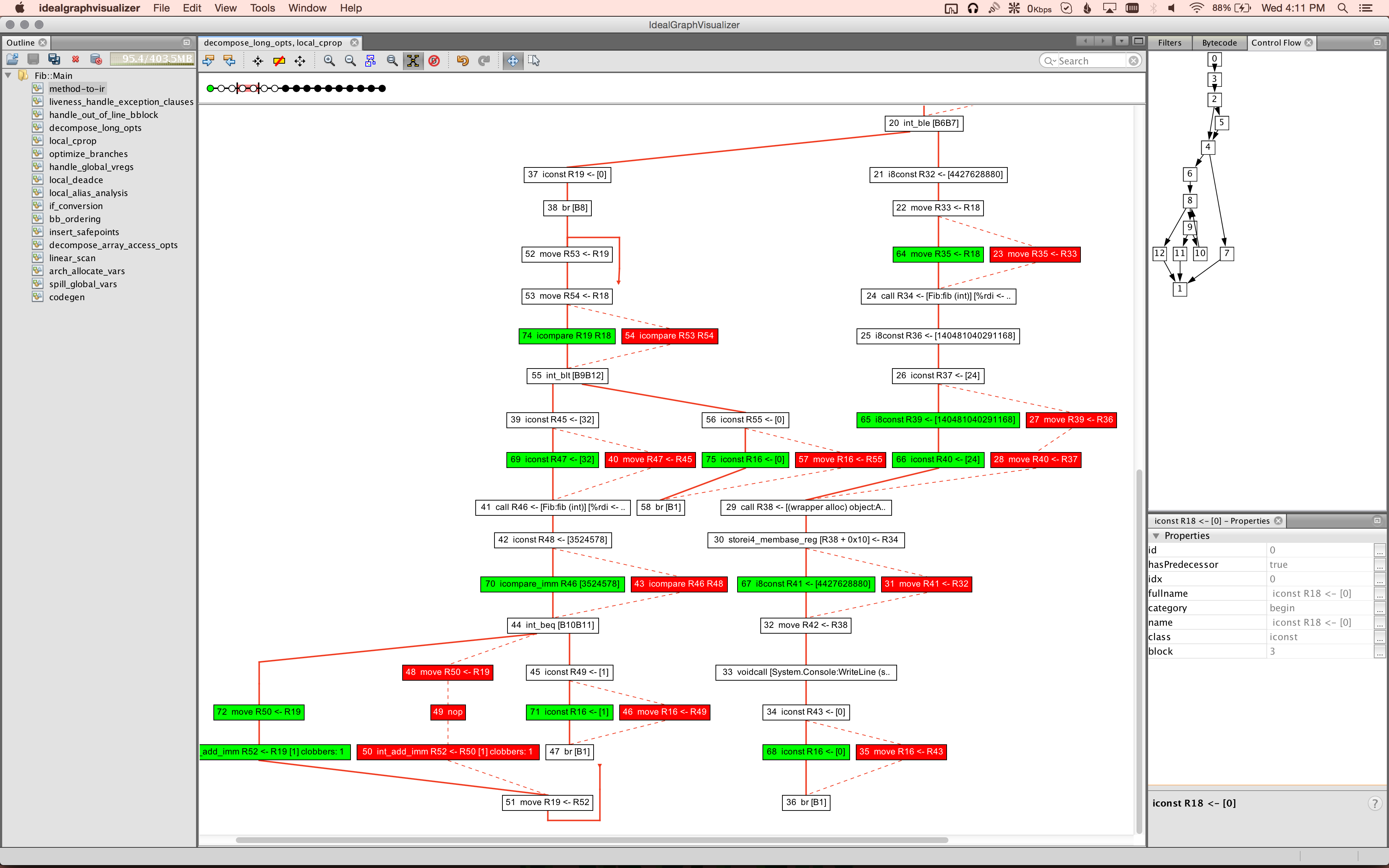Screen dimensions: 1389x868
Task: Switch to the Bytecode tab
Action: 1219,42
